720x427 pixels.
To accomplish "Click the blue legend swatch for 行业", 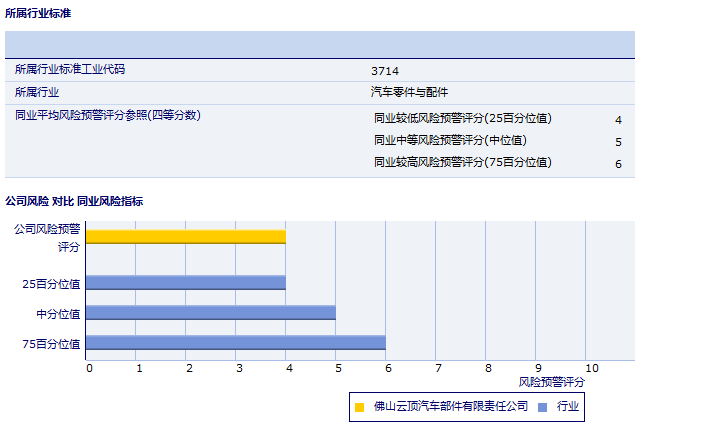I will point(542,407).
